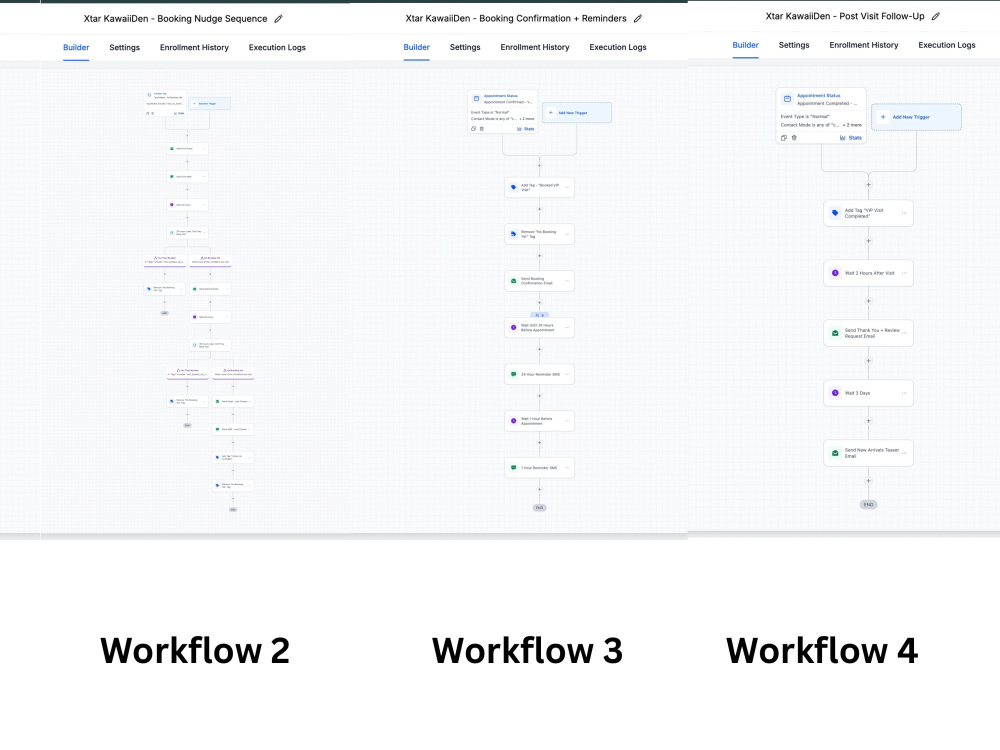Click tag icon on Add Tag "VIP Visit Completed"

835,213
